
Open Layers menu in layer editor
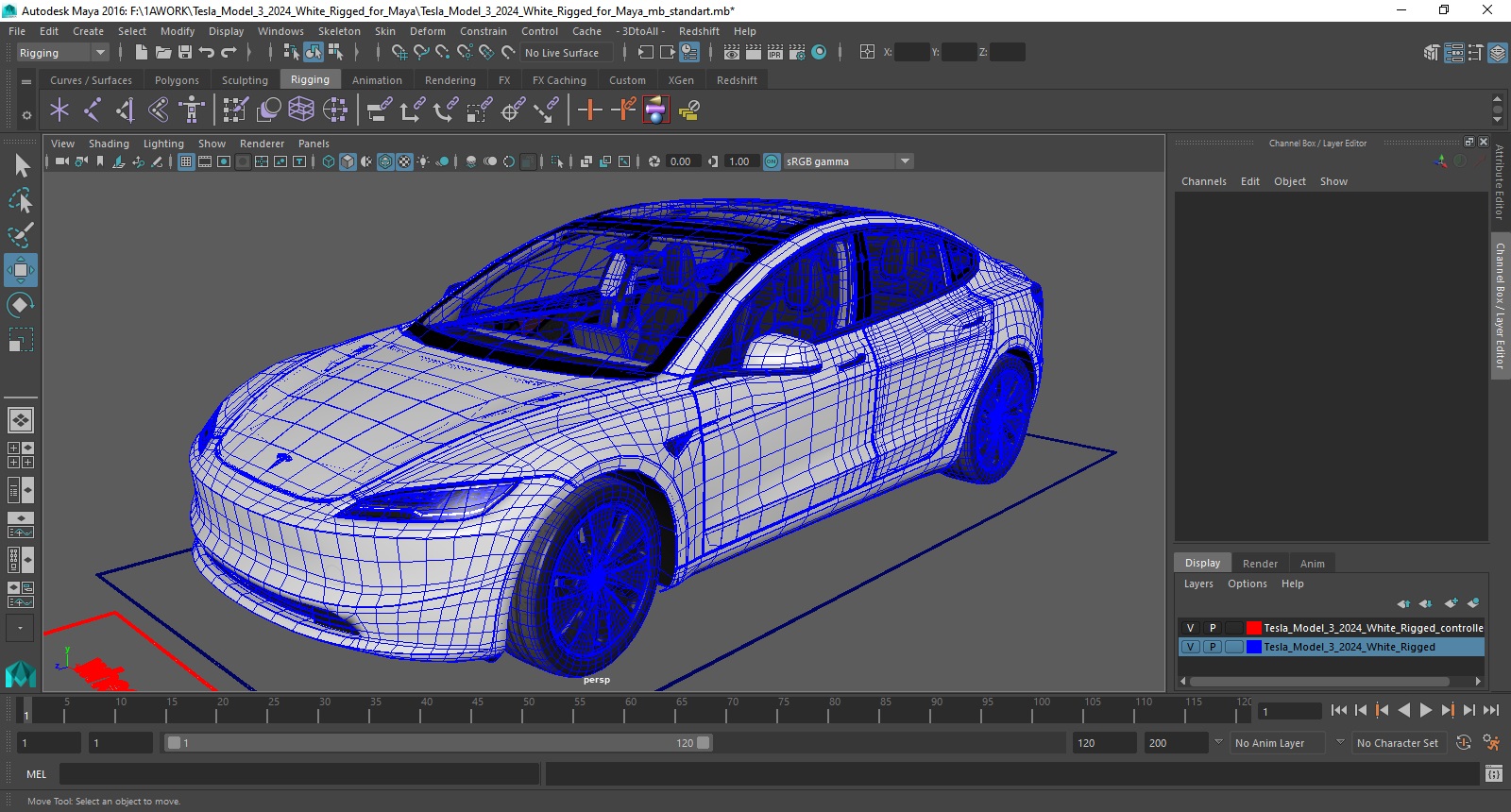point(1198,584)
